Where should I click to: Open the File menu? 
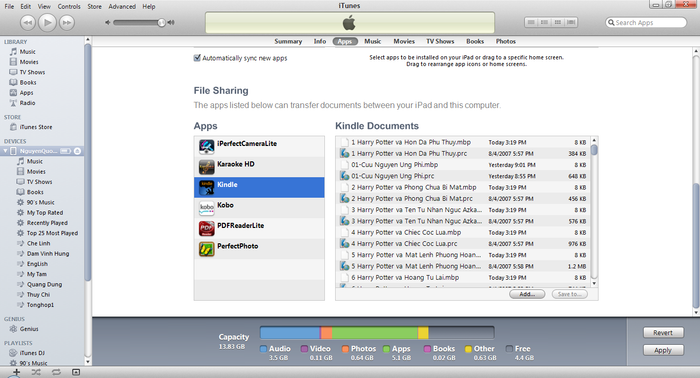[x=9, y=6]
